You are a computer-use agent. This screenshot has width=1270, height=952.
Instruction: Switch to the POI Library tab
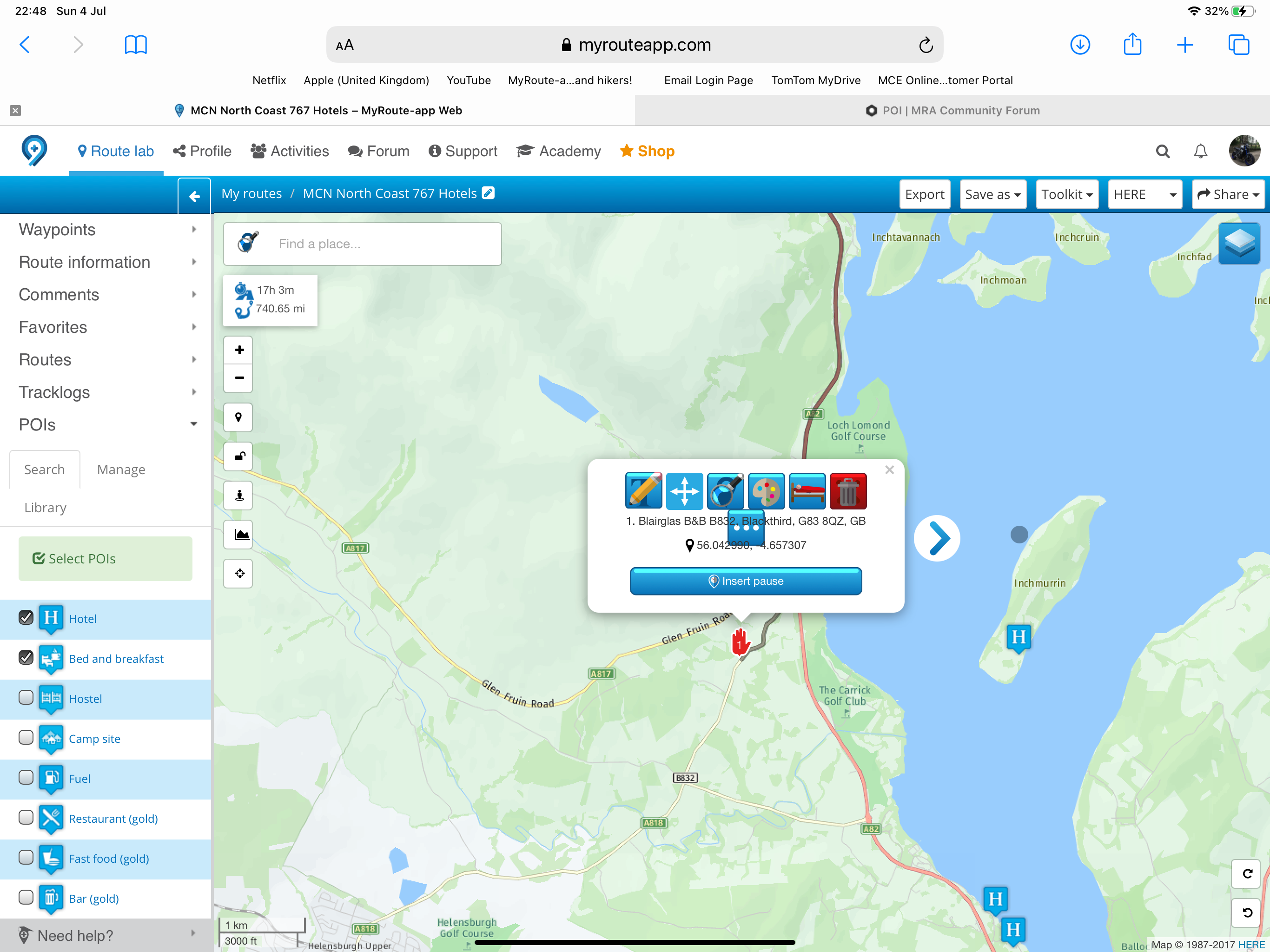pos(46,508)
